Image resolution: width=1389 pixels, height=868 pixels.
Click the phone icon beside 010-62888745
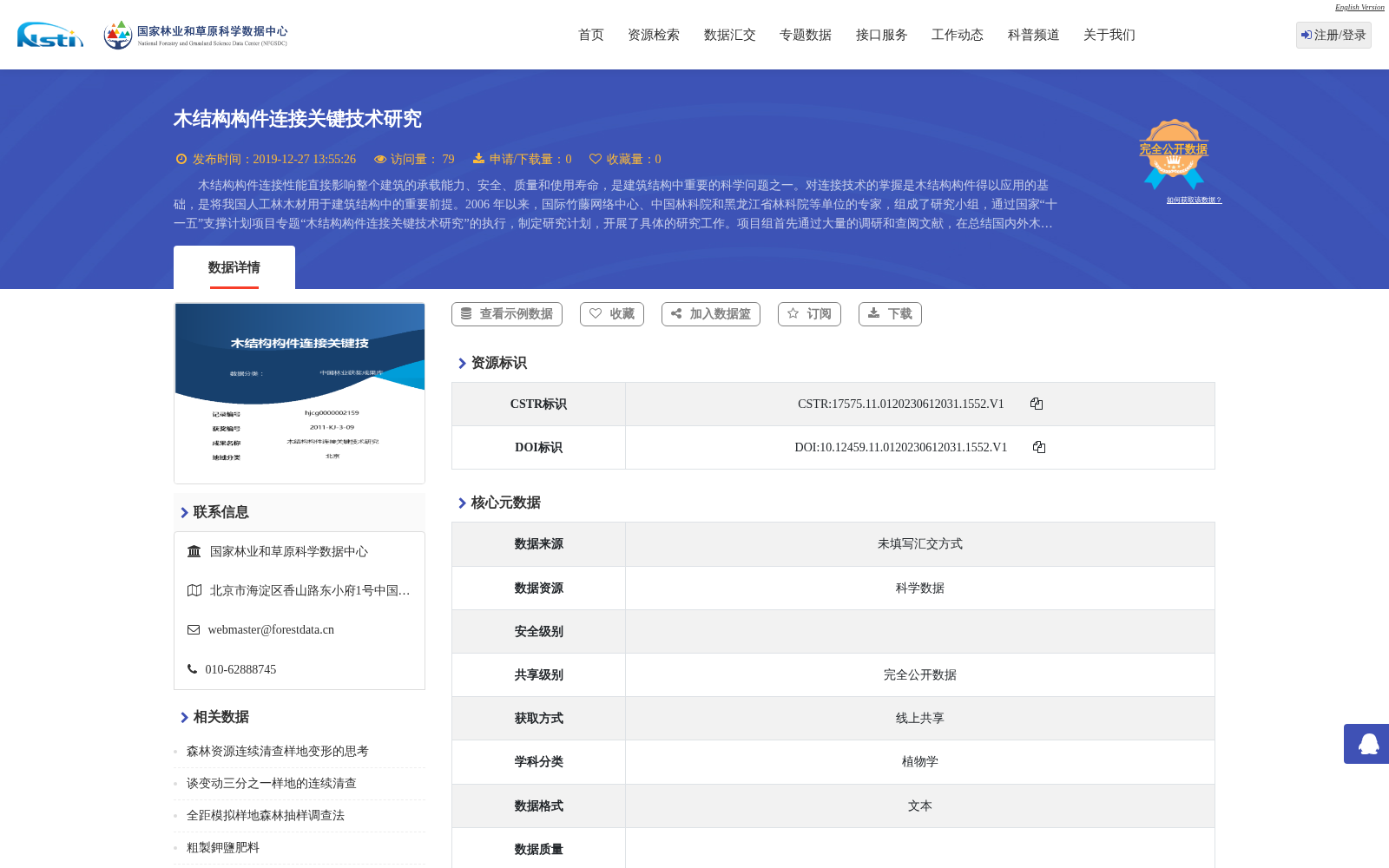coord(192,669)
